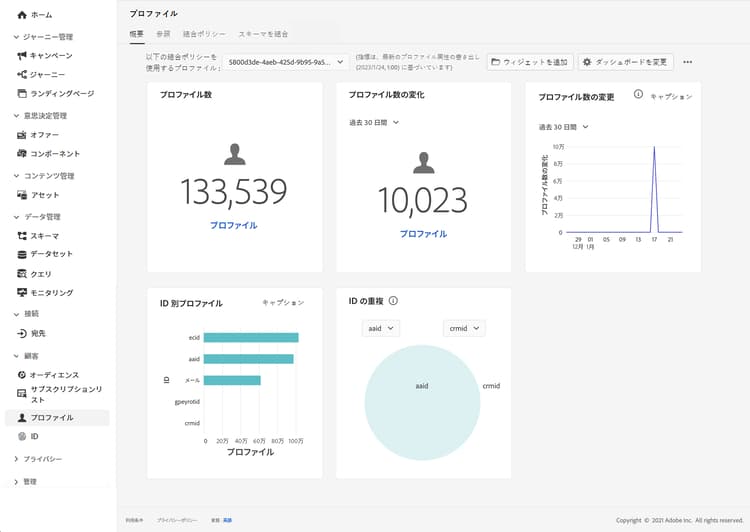Select the キャンペーン megaphone icon
The width and height of the screenshot is (750, 532).
coord(22,55)
